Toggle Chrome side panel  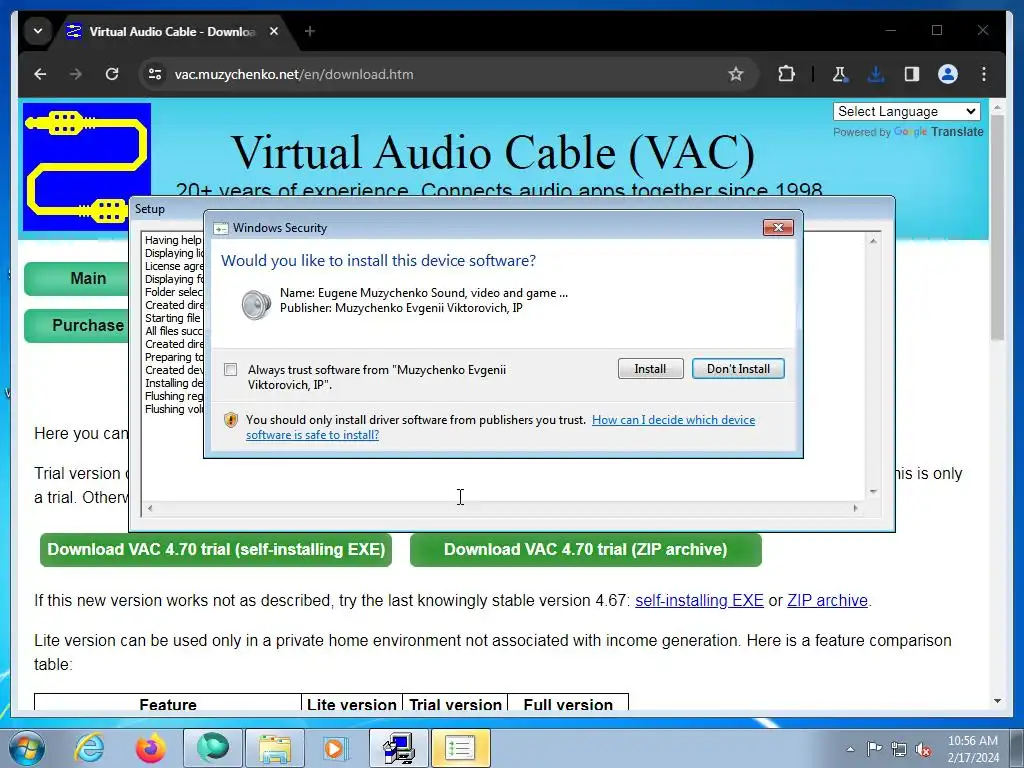[912, 74]
